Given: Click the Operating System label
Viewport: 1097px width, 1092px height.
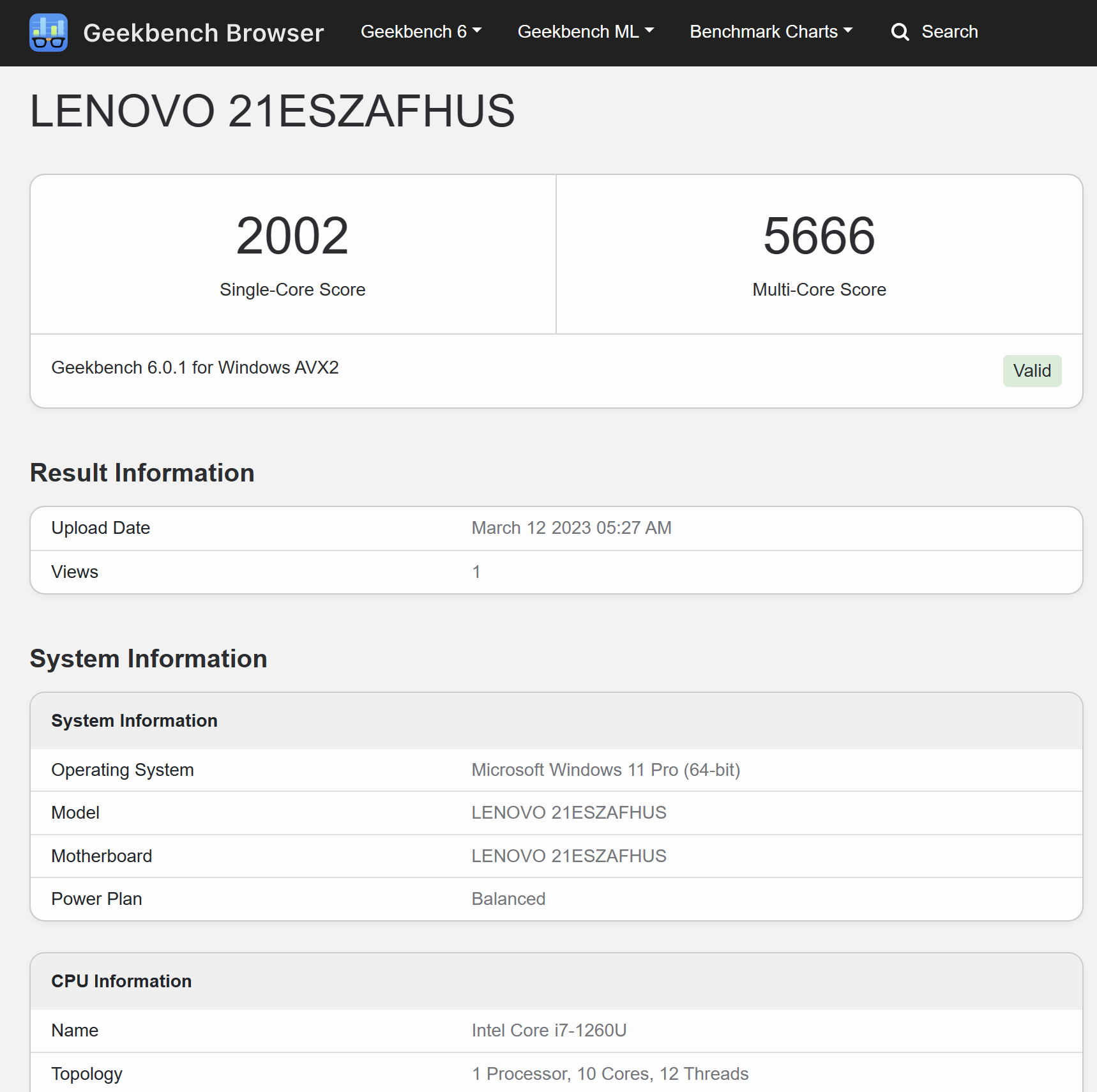Looking at the screenshot, I should [x=123, y=770].
